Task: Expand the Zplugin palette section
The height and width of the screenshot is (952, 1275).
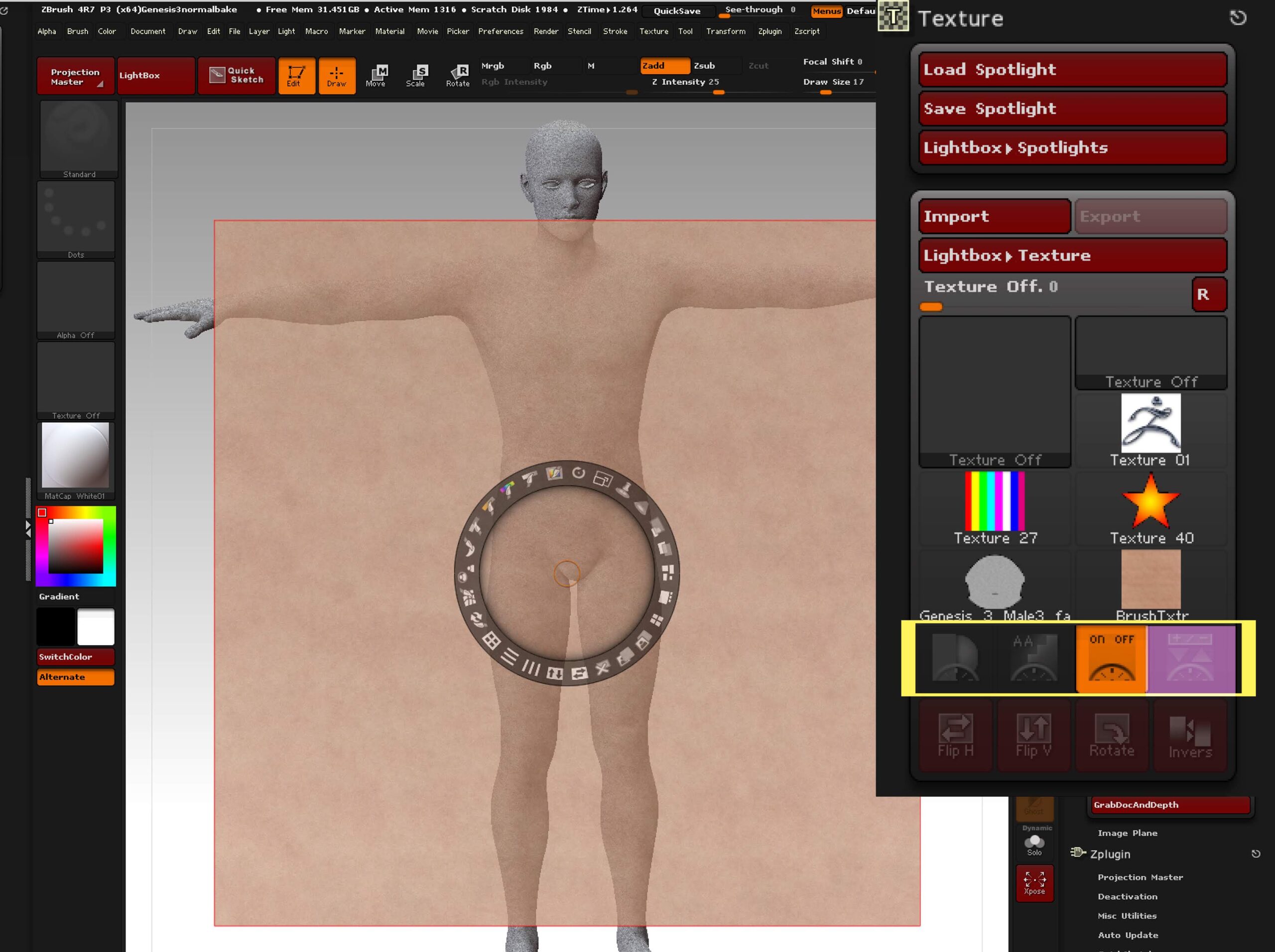Action: click(1110, 854)
